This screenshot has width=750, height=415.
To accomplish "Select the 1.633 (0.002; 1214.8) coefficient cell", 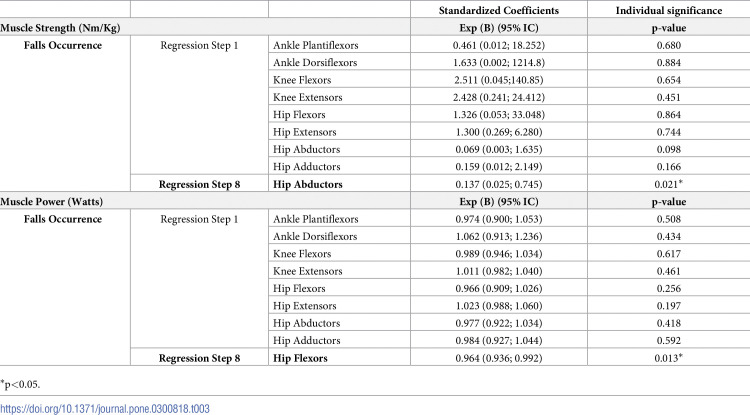I will (499, 62).
